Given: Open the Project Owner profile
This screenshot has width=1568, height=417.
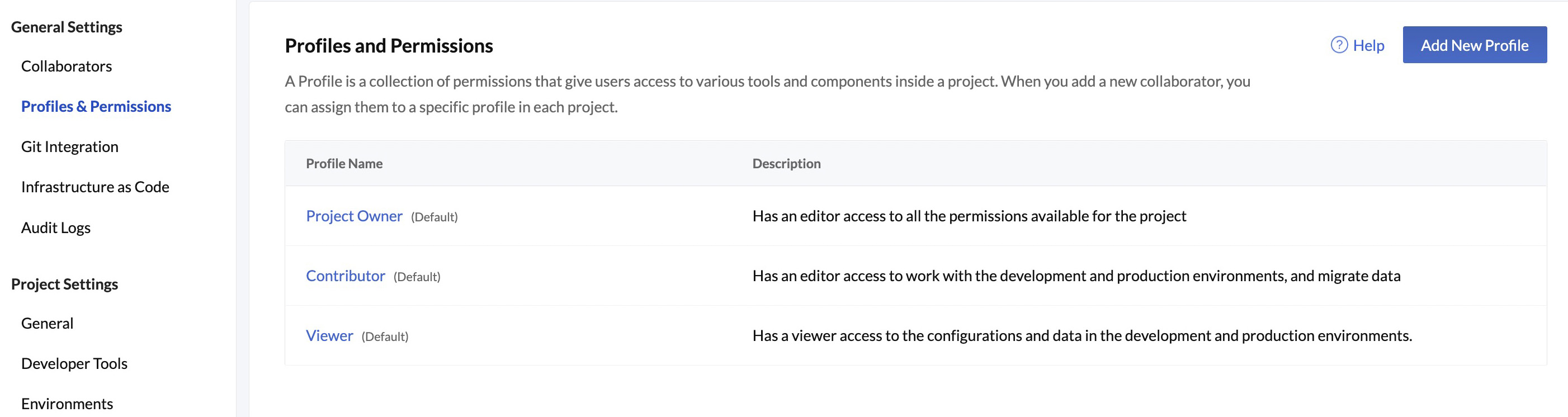Looking at the screenshot, I should click(353, 216).
